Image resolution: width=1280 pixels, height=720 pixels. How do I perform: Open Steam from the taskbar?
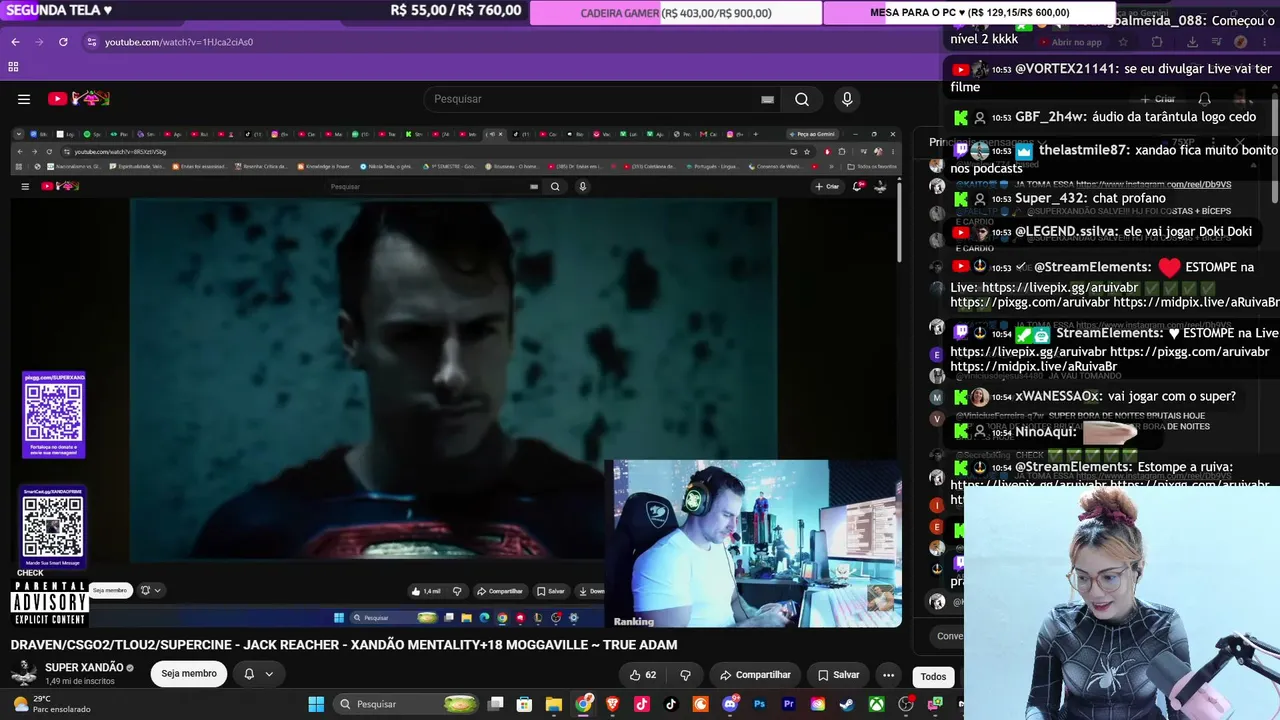pyautogui.click(x=847, y=704)
